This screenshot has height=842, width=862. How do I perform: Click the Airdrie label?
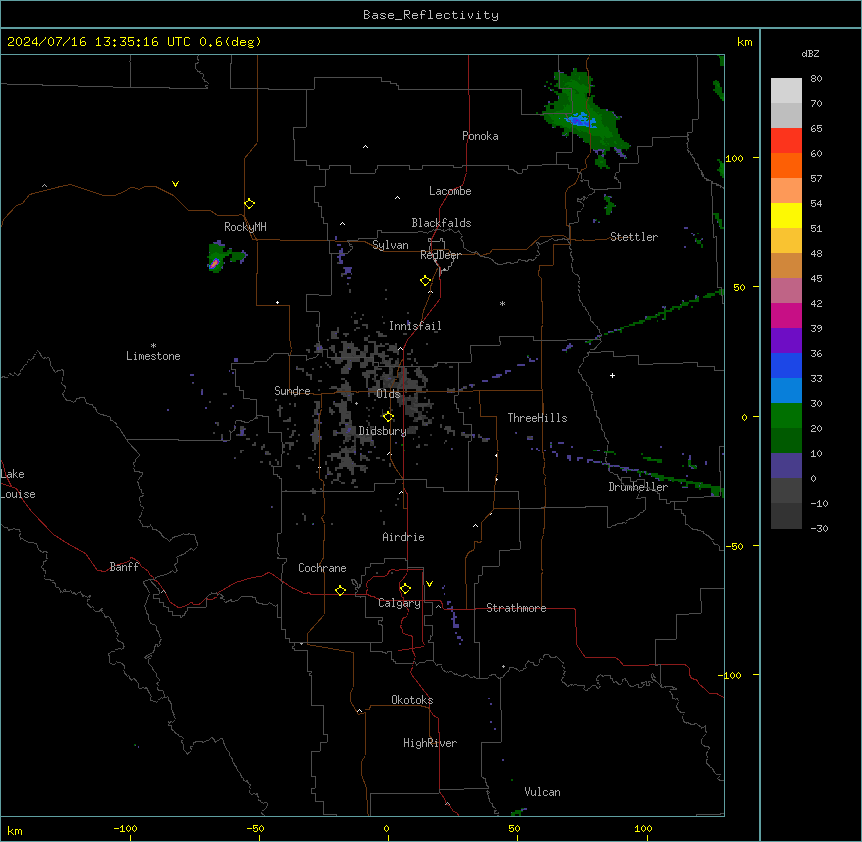coord(404,537)
